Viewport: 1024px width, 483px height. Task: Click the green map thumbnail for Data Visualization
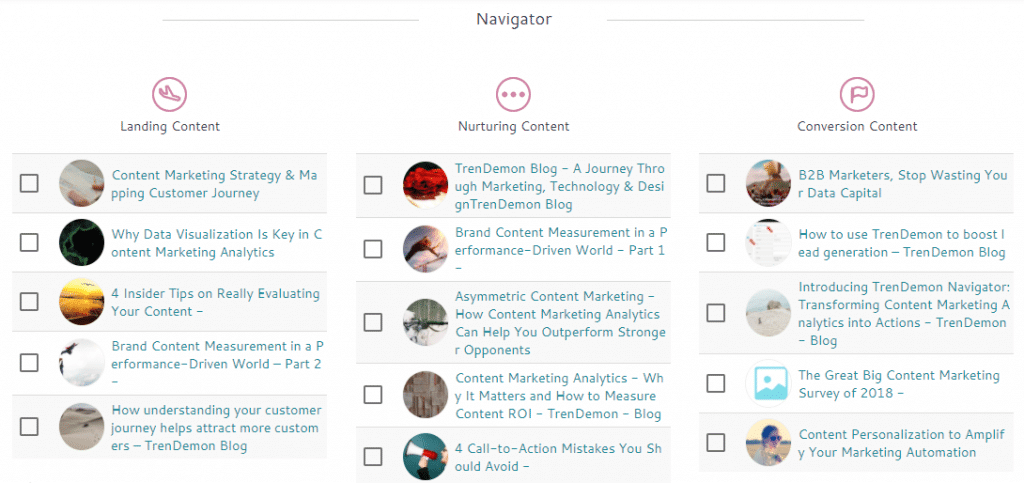(x=82, y=242)
